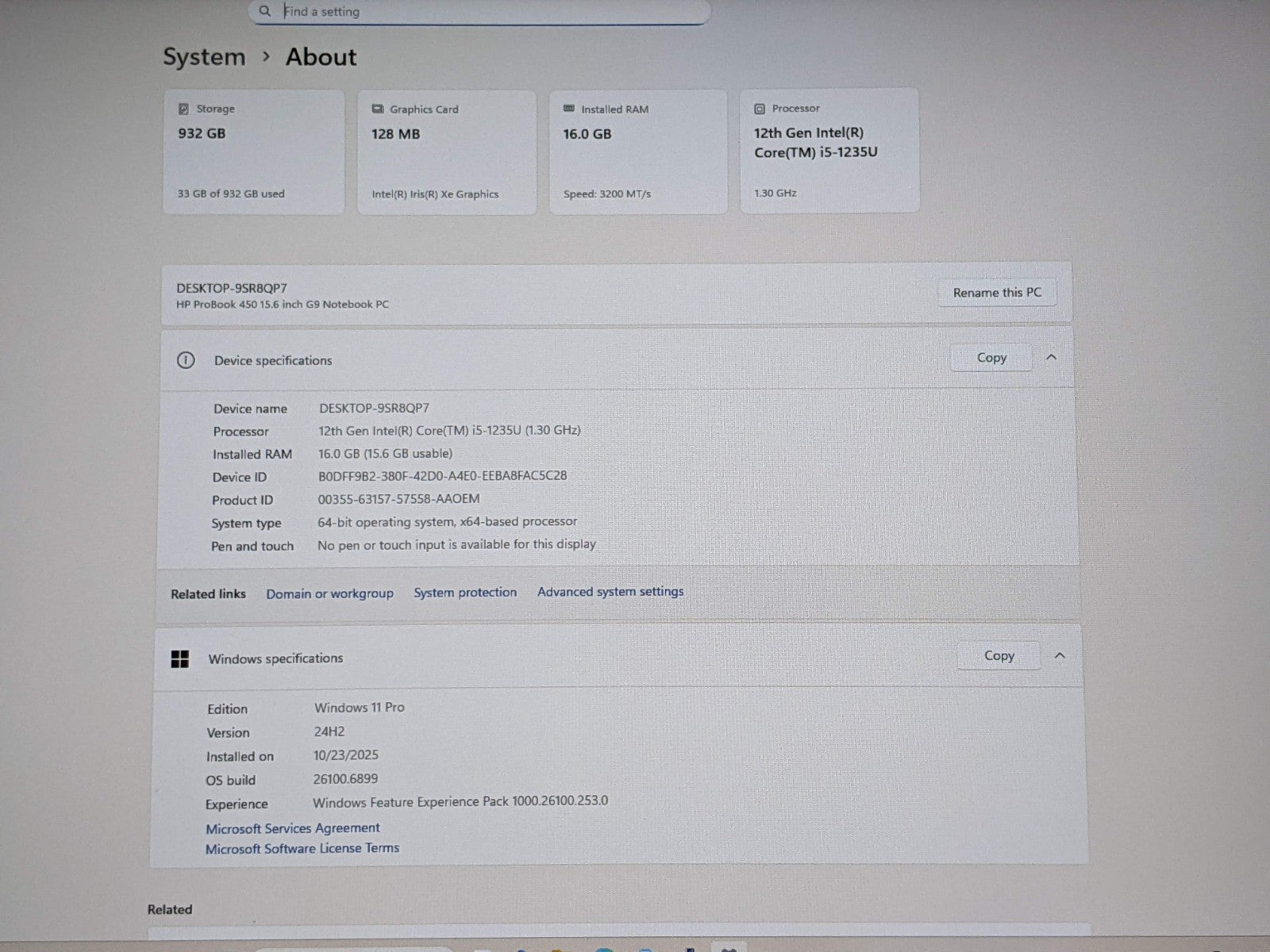Go back to System in breadcrumb
Viewport: 1270px width, 952px height.
click(x=204, y=57)
